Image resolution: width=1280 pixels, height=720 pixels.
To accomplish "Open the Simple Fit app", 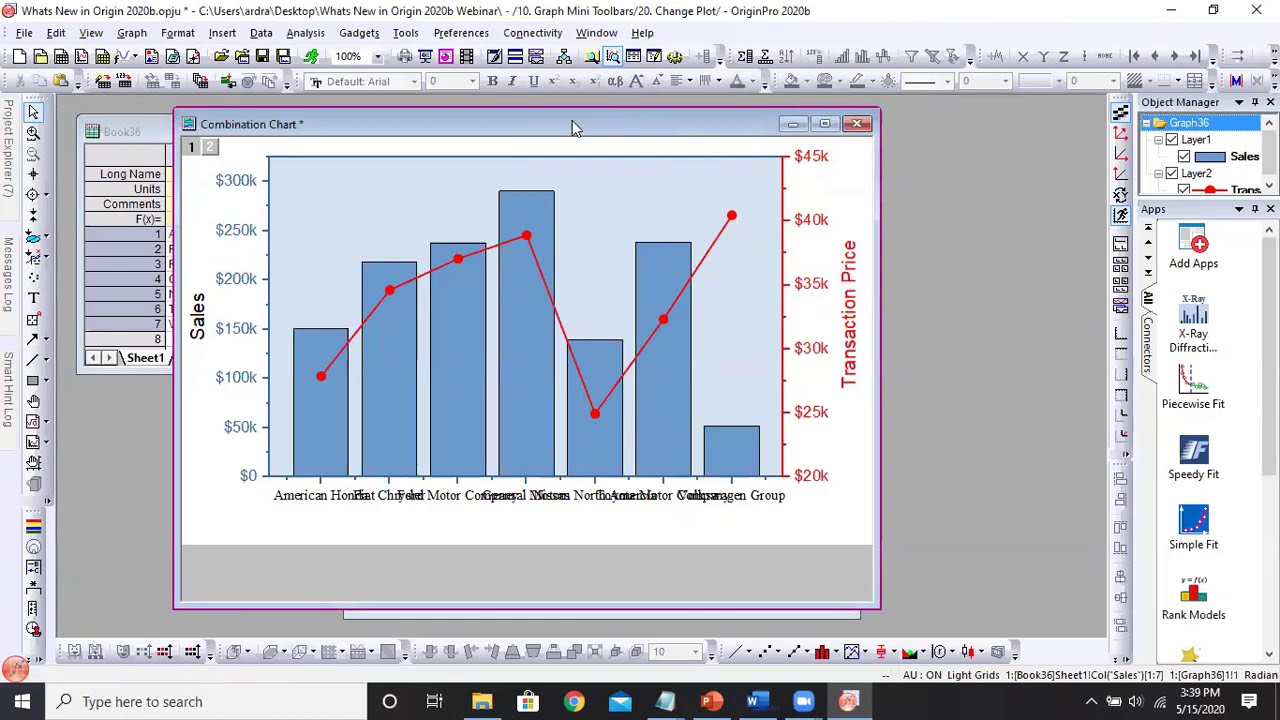I will click(x=1193, y=528).
